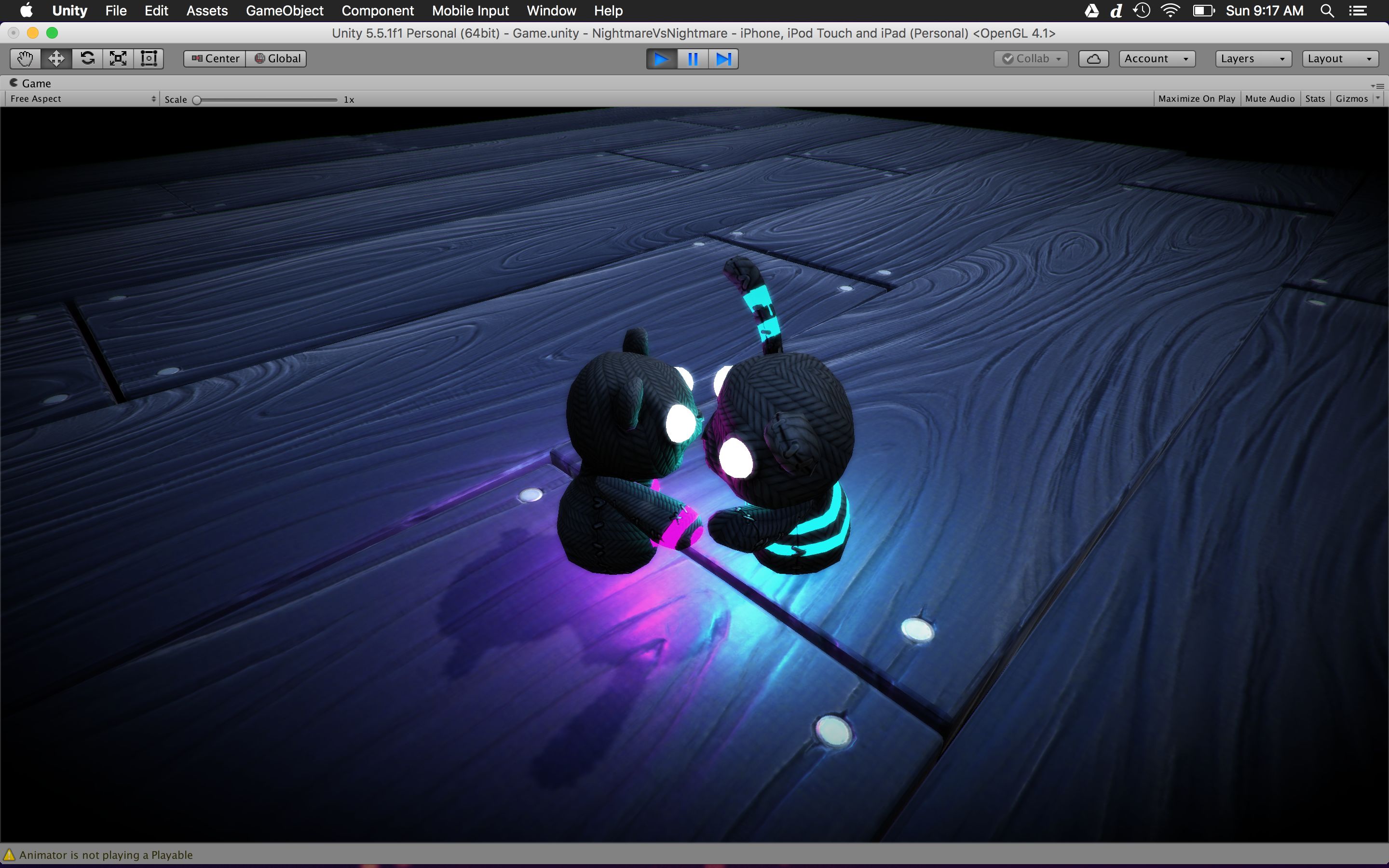
Task: Open the Free Aspect dropdown
Action: pyautogui.click(x=82, y=99)
